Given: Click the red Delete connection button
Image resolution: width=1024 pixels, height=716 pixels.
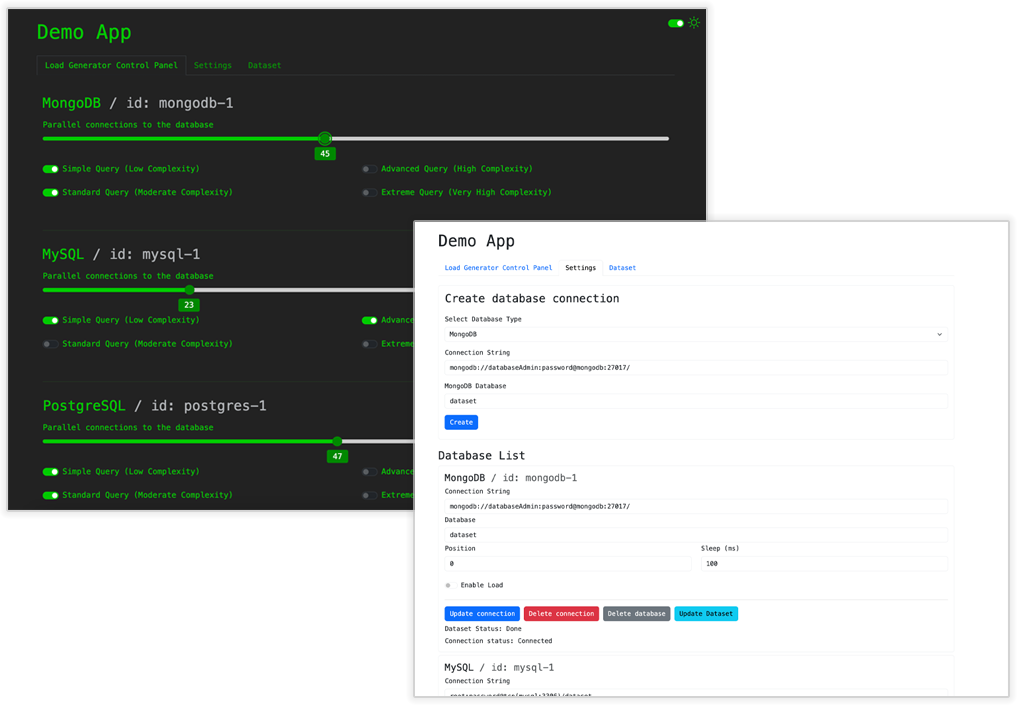Looking at the screenshot, I should point(561,614).
